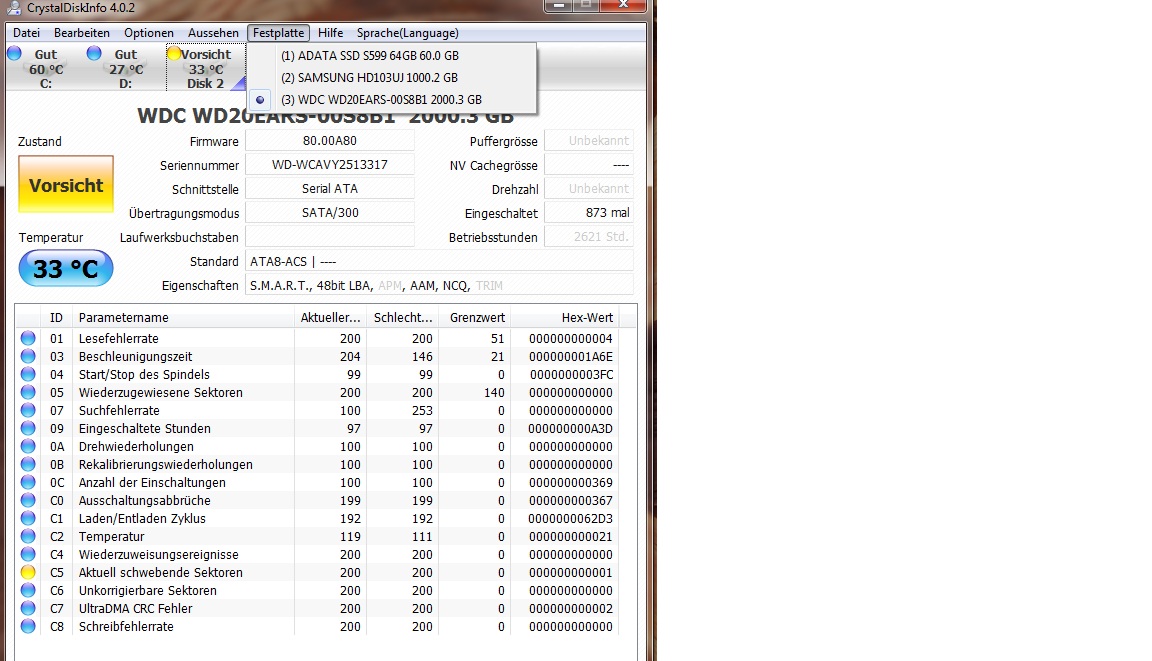Open the Aussehen menu
This screenshot has width=1152, height=661.
click(213, 33)
